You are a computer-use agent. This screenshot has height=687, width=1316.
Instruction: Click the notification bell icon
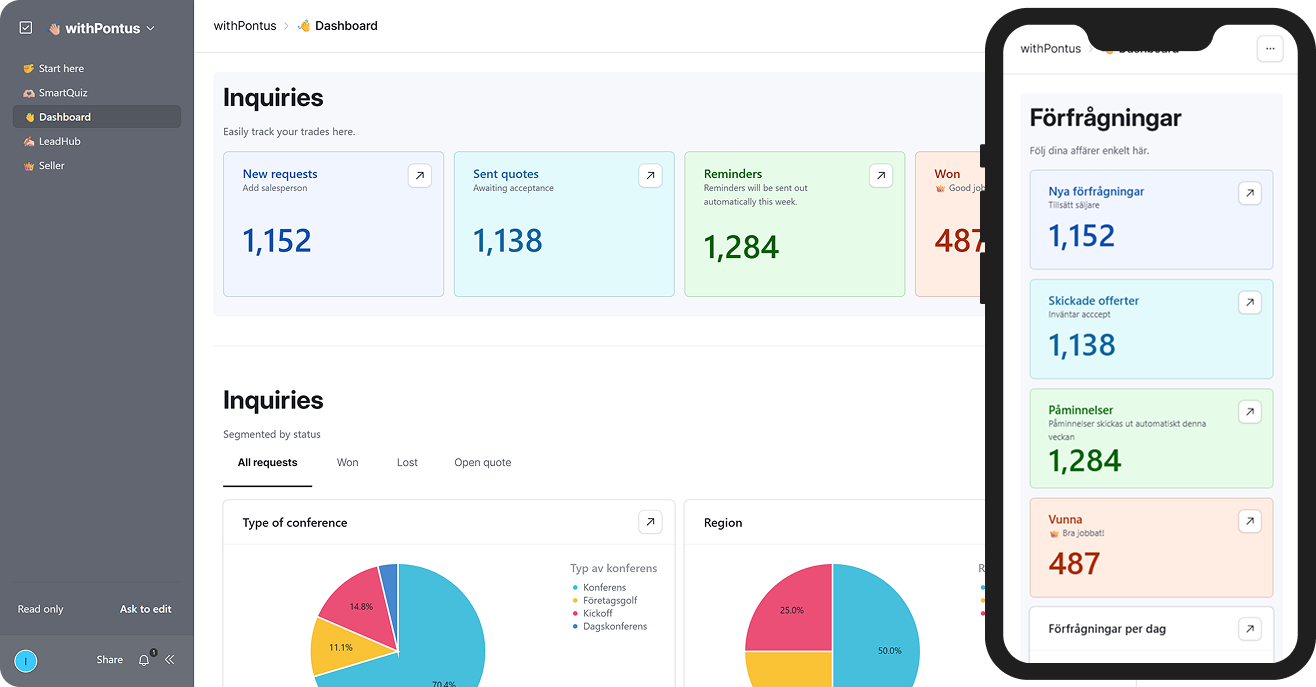(144, 660)
